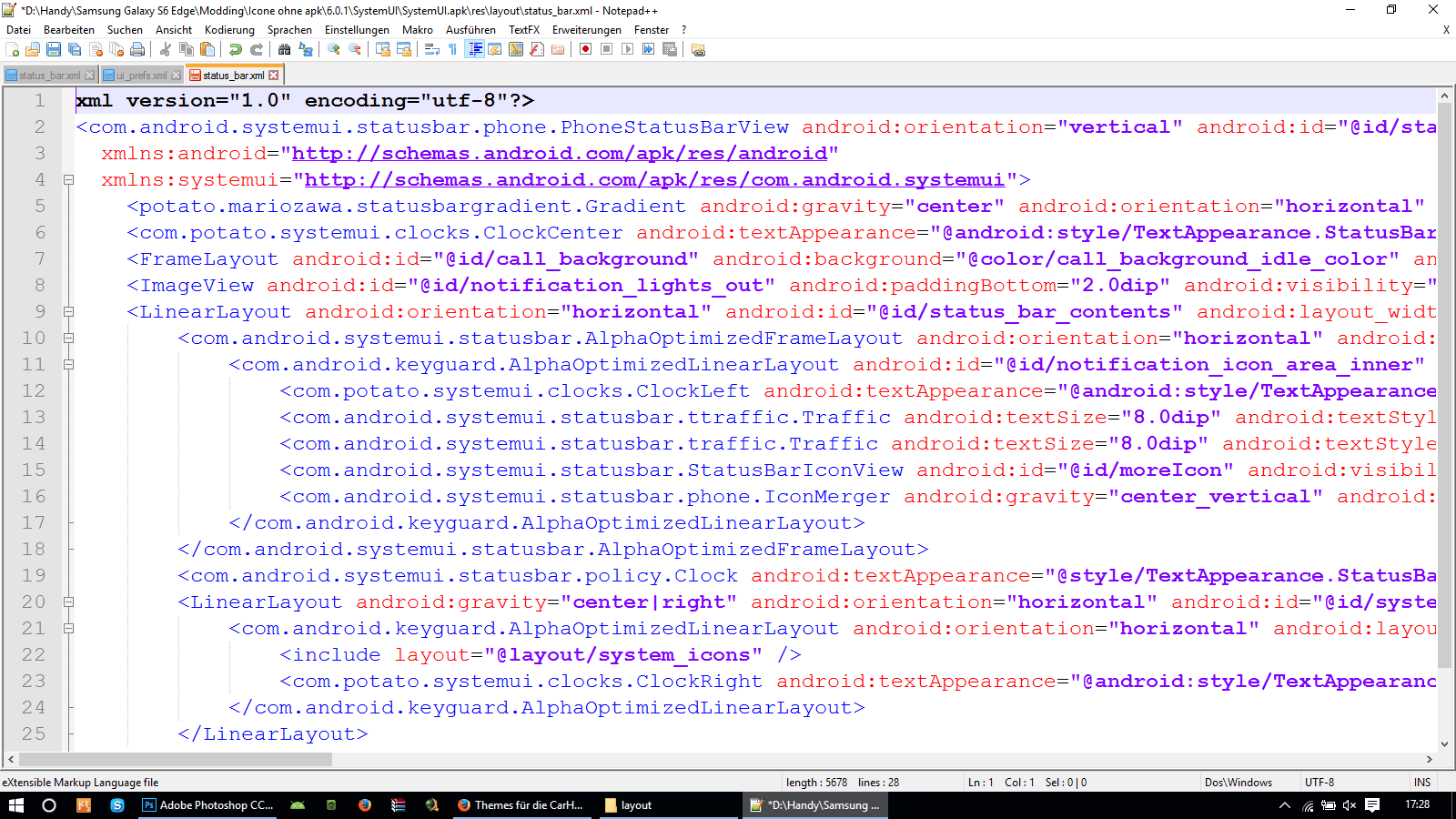This screenshot has width=1456, height=819.
Task: Open the Document Map icon
Action: click(516, 49)
